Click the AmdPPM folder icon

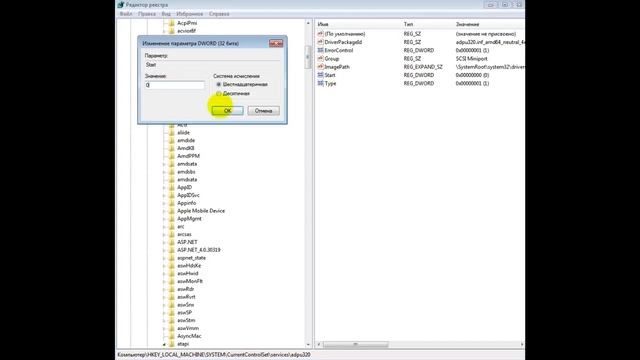tap(172, 156)
